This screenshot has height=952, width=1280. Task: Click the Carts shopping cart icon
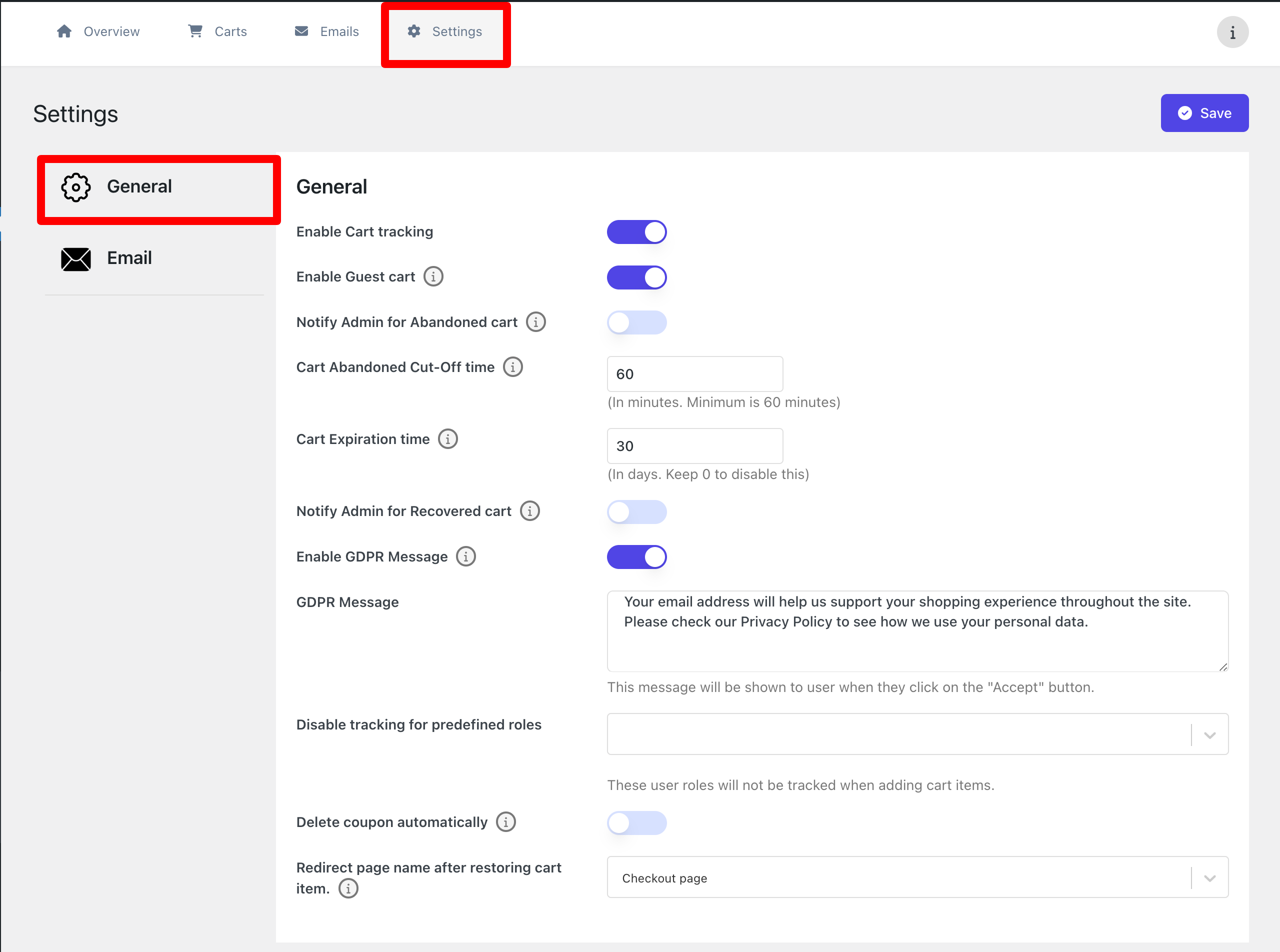194,31
